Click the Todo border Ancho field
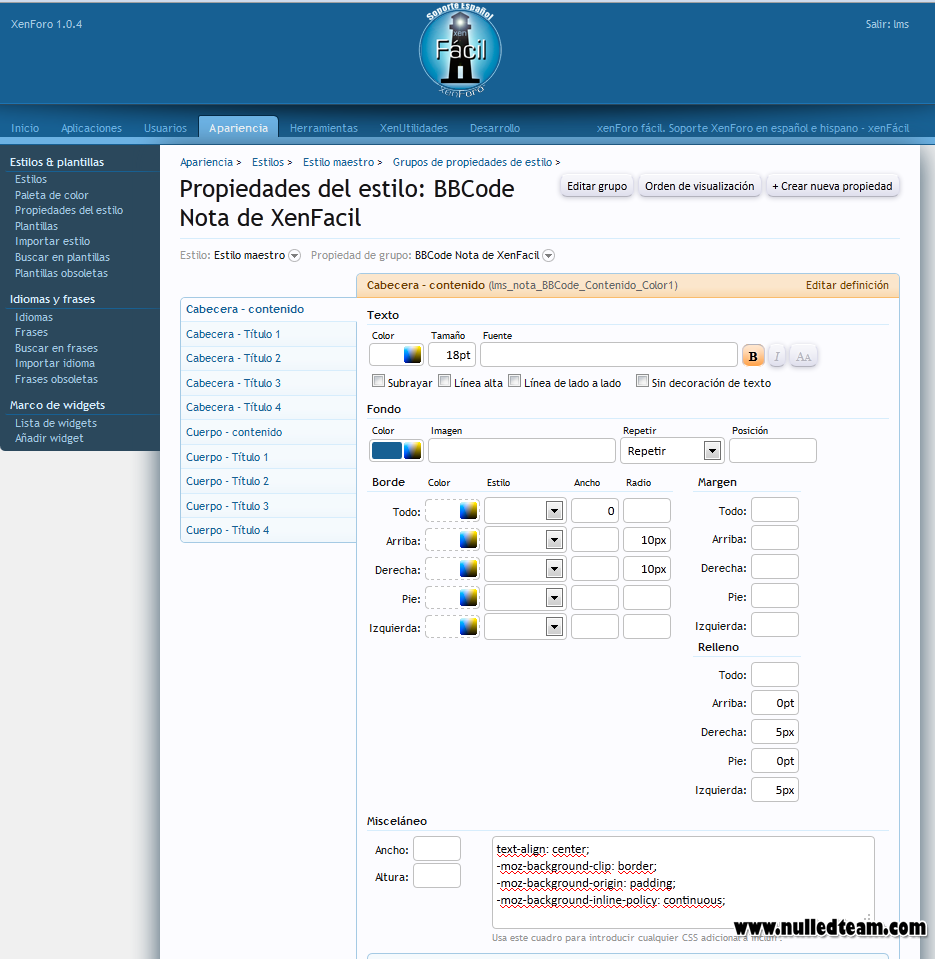The width and height of the screenshot is (935, 959). pyautogui.click(x=594, y=511)
